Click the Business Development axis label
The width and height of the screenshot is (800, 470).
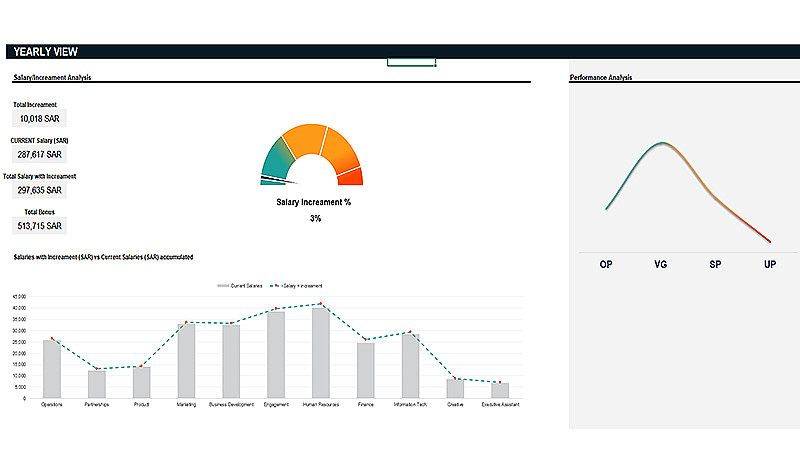click(x=231, y=404)
